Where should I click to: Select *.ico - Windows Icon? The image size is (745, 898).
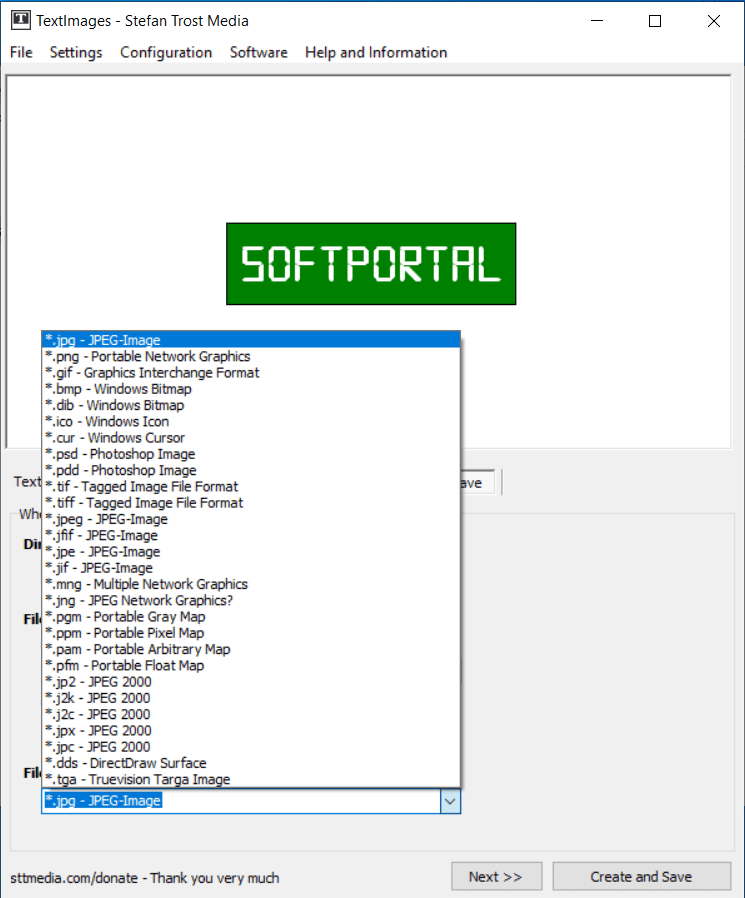[x=251, y=421]
